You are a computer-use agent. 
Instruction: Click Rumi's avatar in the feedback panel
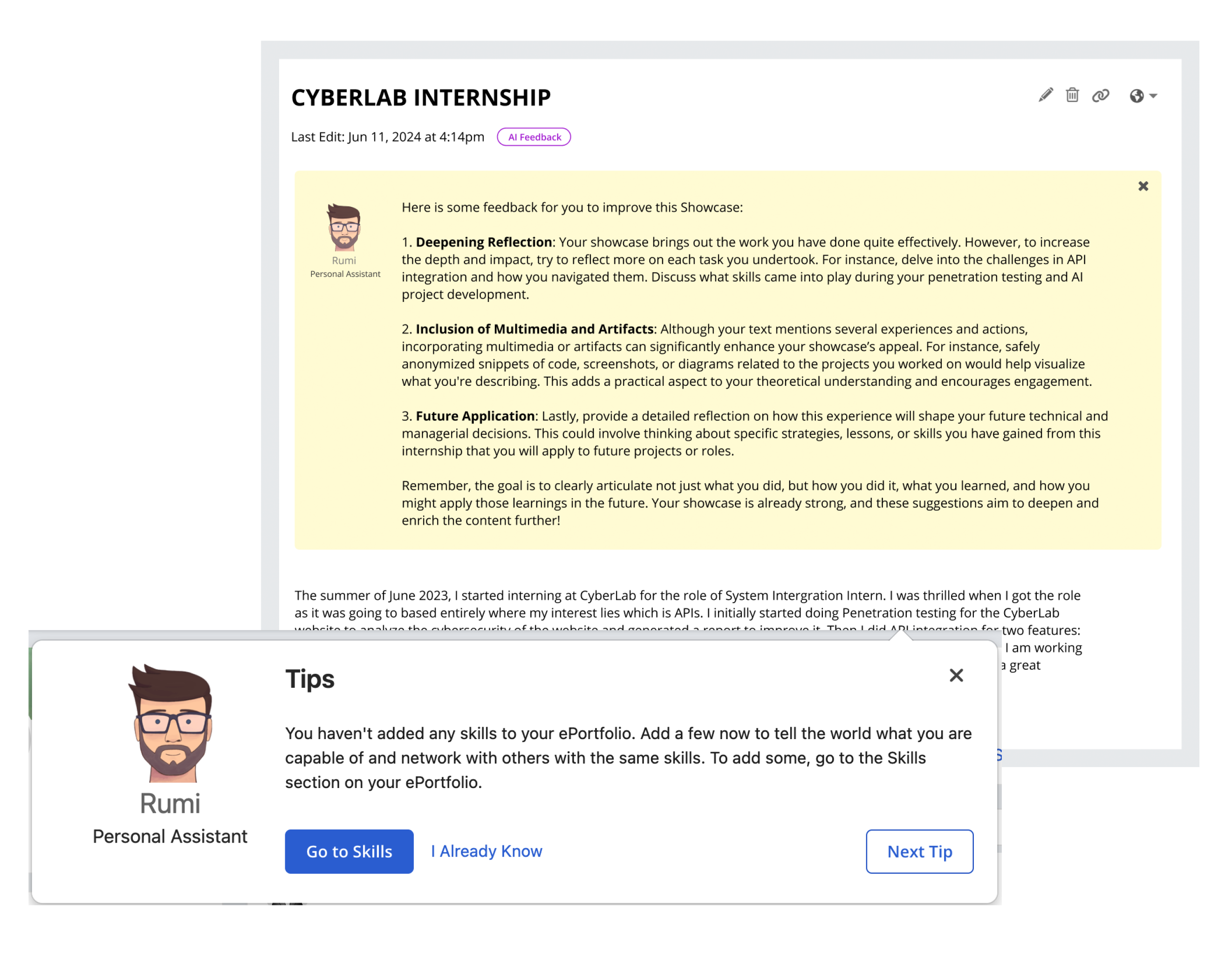[x=344, y=227]
